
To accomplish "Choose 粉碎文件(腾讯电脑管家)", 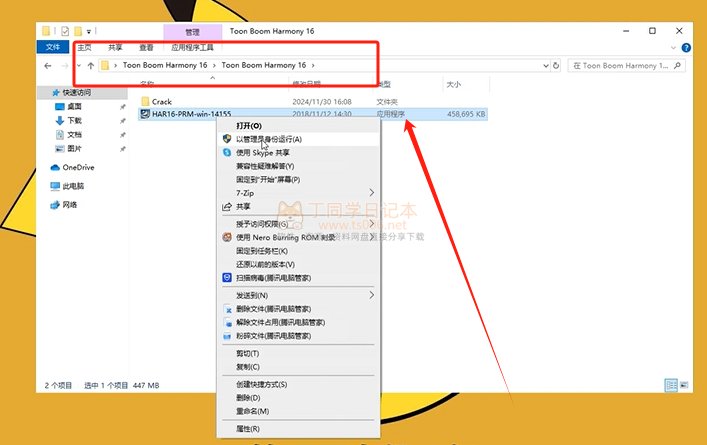I will coord(298,336).
